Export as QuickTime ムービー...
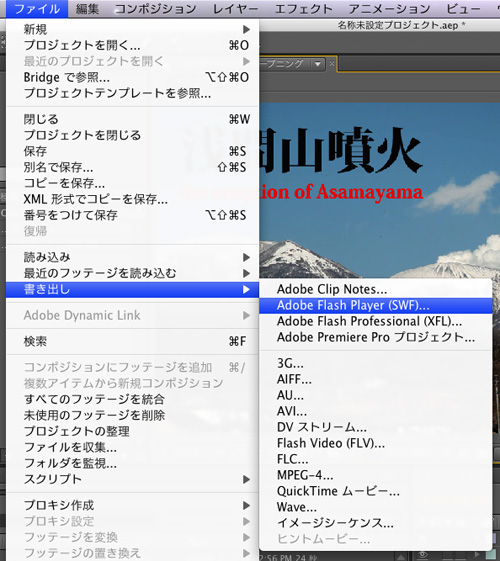 point(376,491)
